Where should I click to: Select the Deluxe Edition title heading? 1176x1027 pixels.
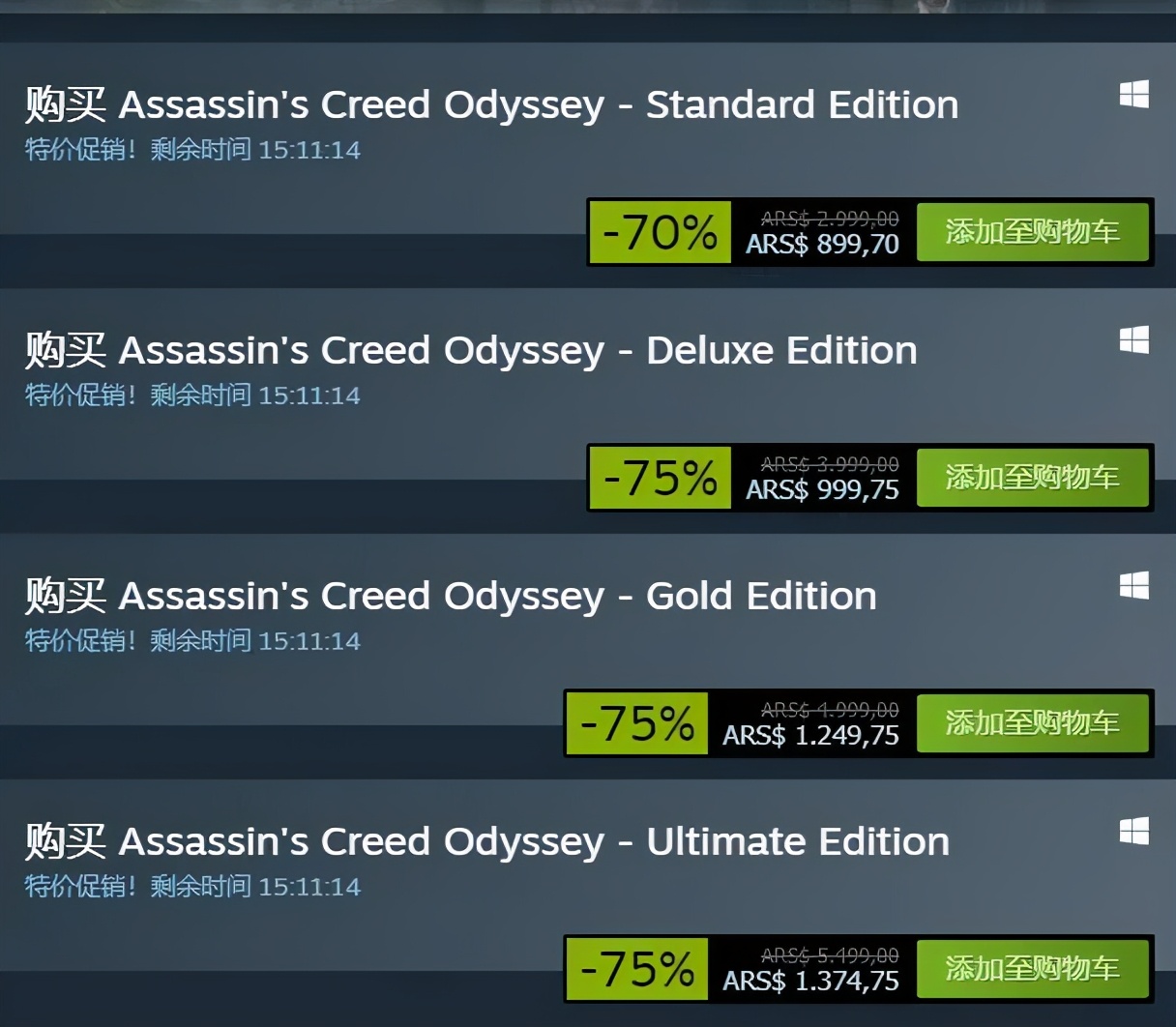pos(470,350)
